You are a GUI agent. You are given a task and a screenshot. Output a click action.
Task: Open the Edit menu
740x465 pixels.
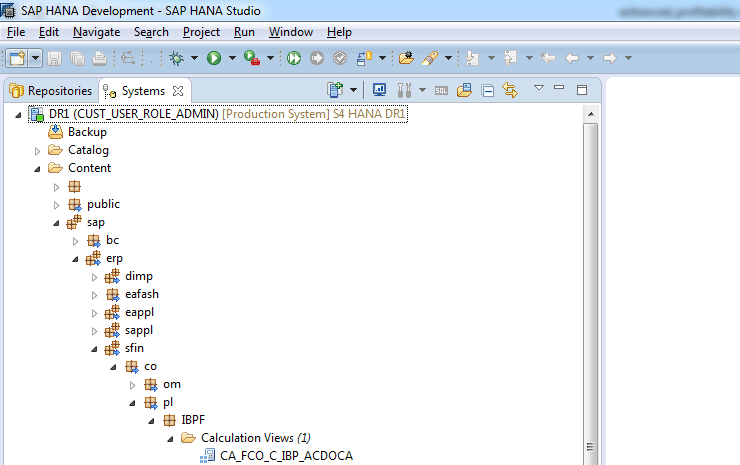coord(49,32)
